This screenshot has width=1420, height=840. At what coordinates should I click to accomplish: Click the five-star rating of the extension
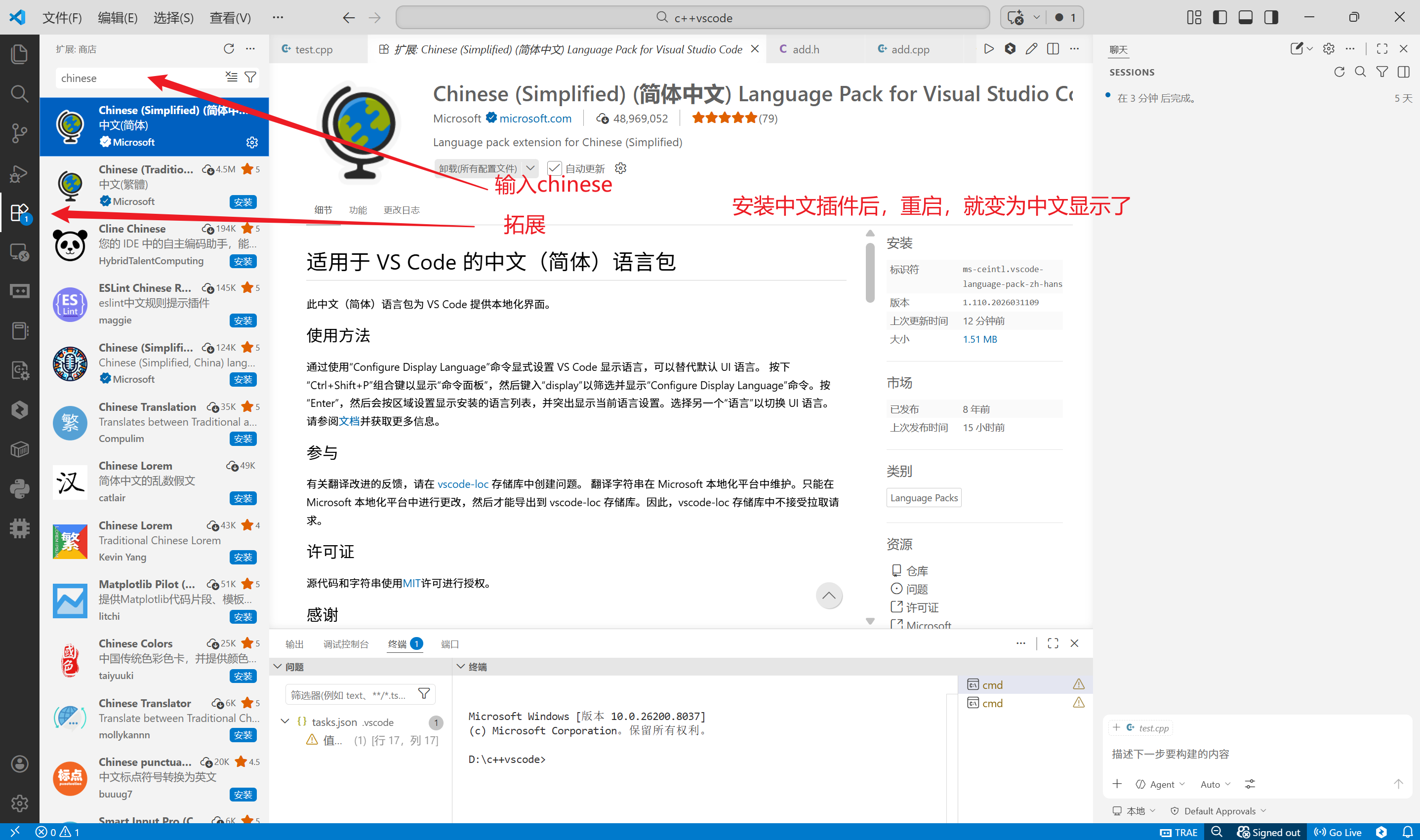[x=724, y=118]
